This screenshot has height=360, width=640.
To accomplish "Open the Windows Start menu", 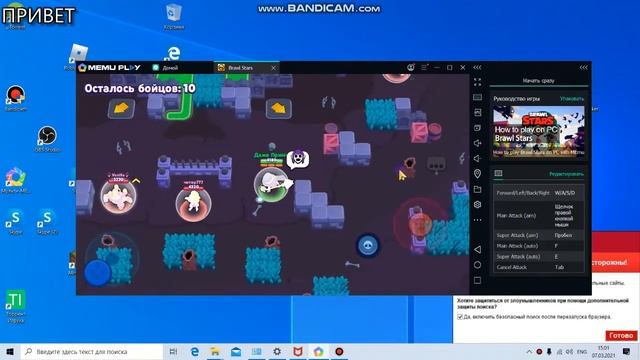I will 10,351.
